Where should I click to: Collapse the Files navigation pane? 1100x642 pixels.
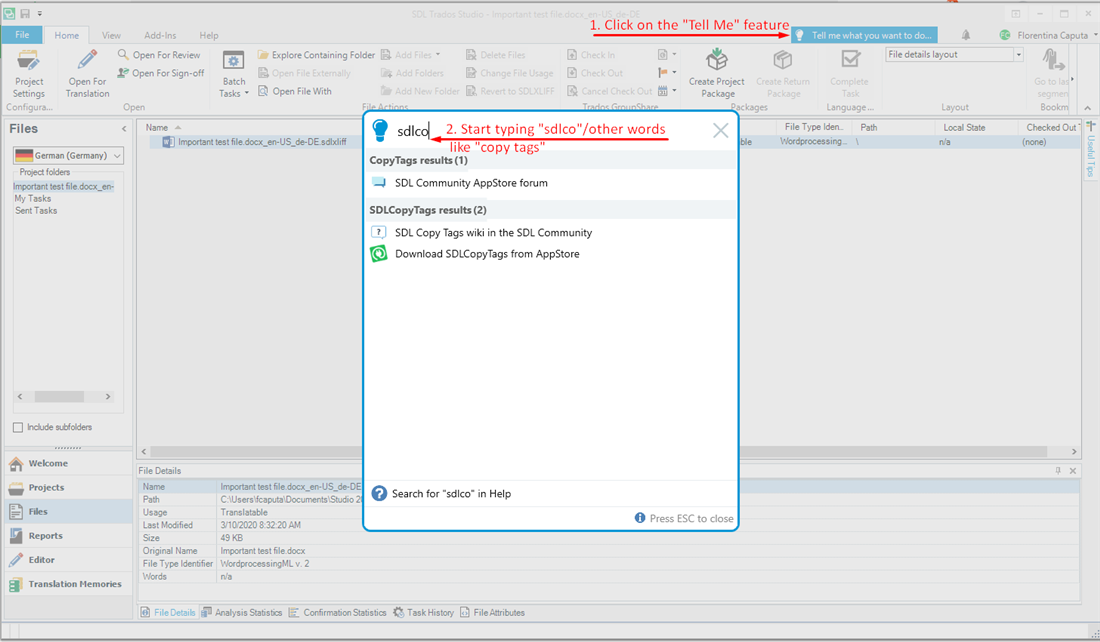click(x=124, y=129)
